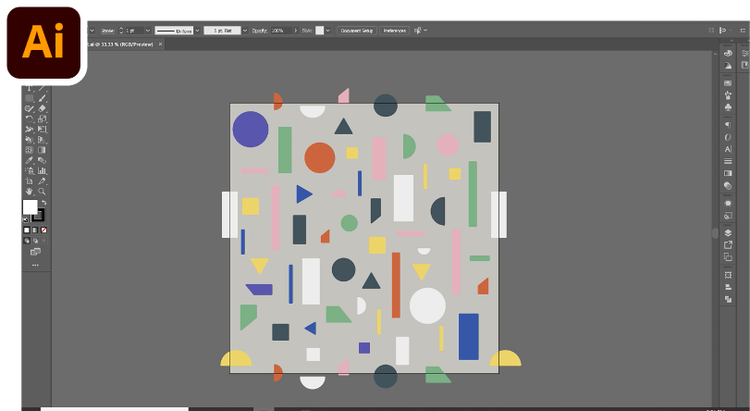This screenshot has height=411, width=750.
Task: Switch to Color fill mode
Action: [27, 230]
